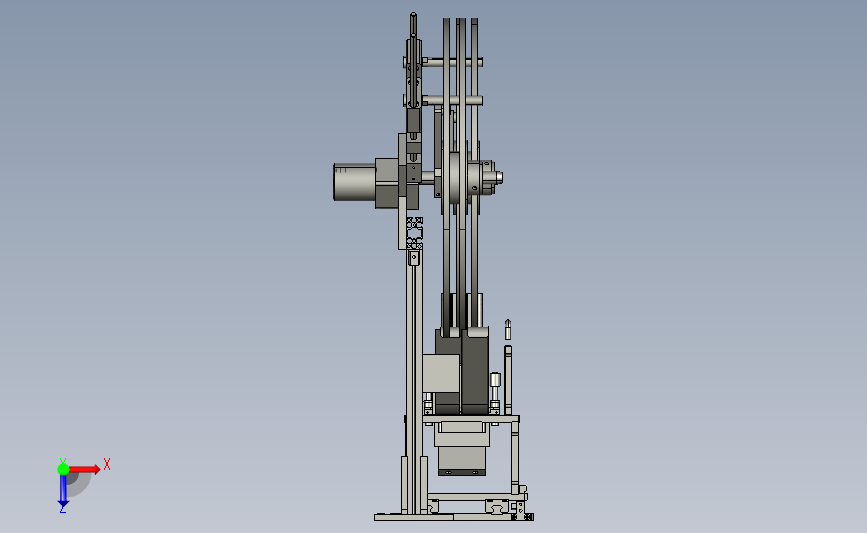Click the red X axis arrow on triad

point(85,469)
